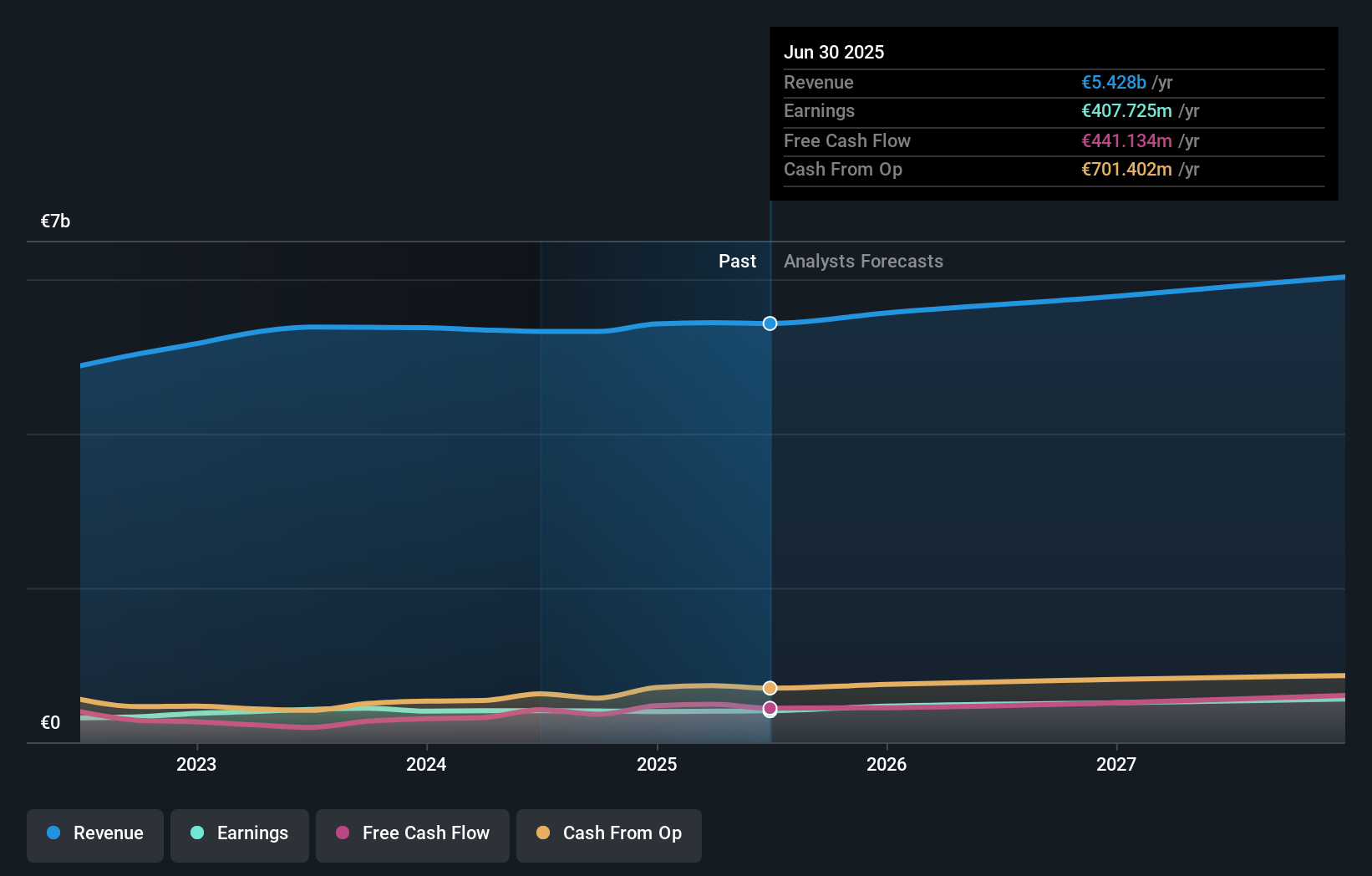
Task: Toggle the Cash From Op series visibility
Action: click(x=609, y=835)
